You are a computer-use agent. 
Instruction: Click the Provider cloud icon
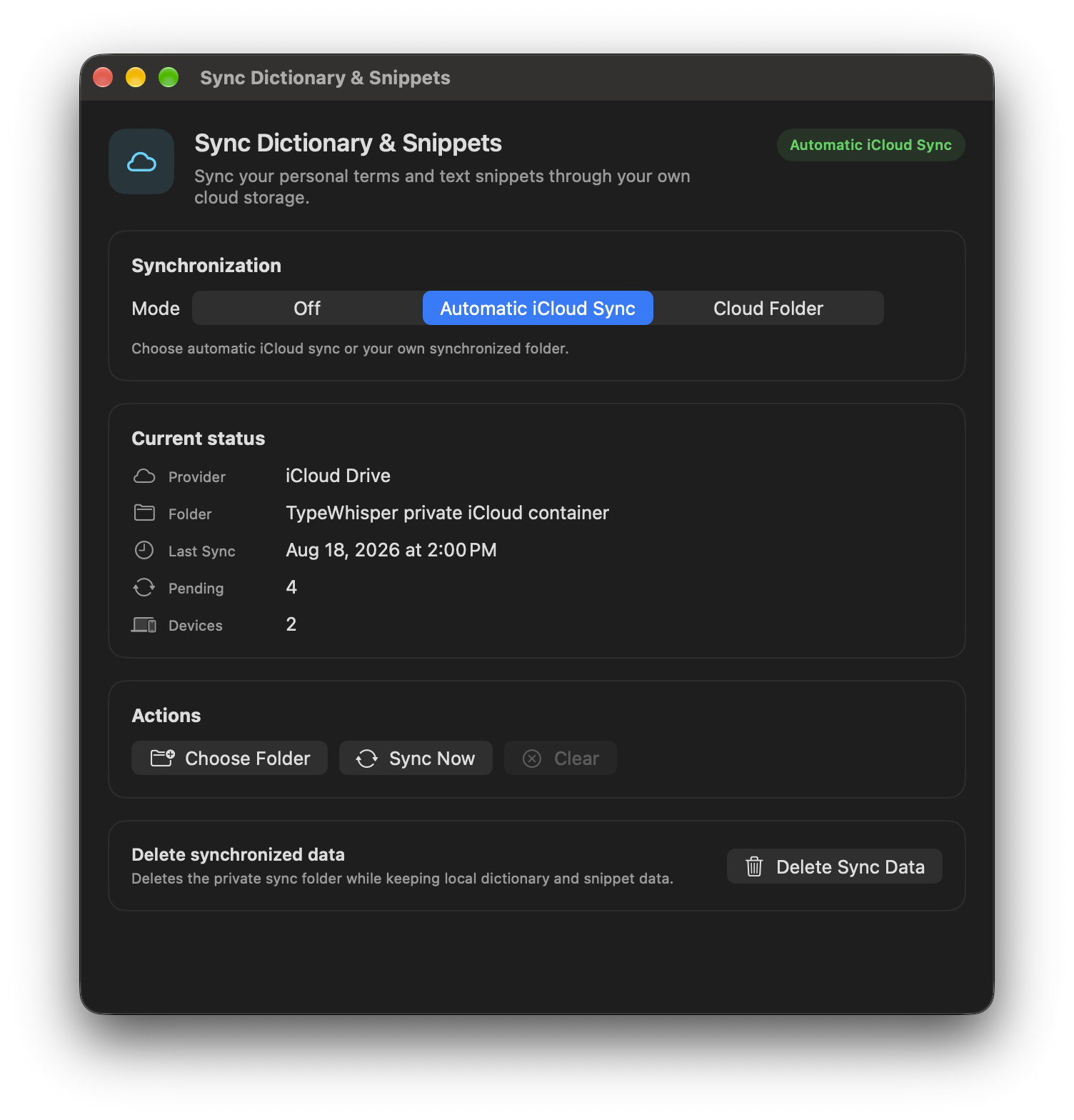coord(144,476)
